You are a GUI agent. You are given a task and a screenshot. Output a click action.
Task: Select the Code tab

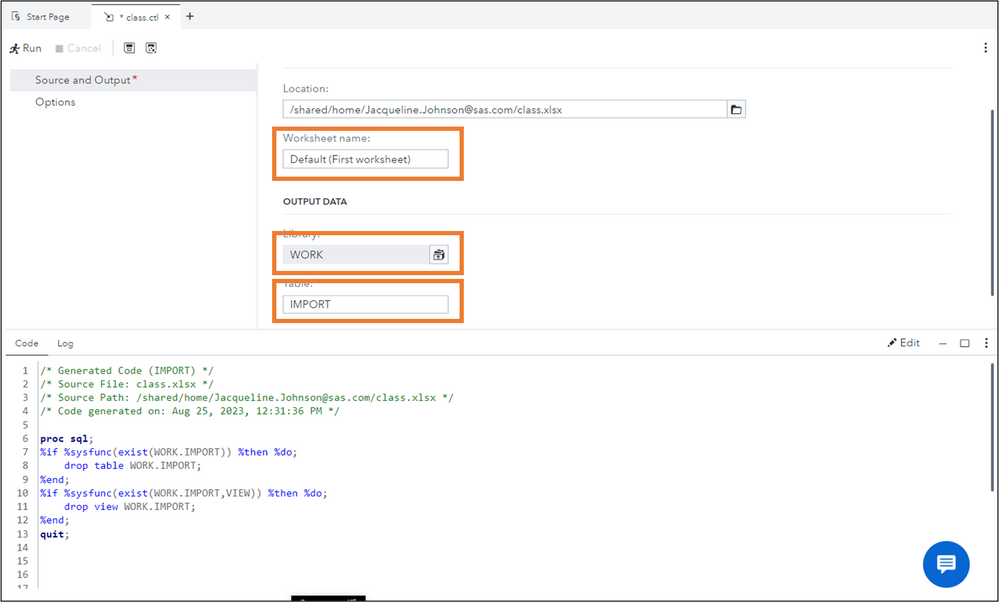(x=27, y=343)
